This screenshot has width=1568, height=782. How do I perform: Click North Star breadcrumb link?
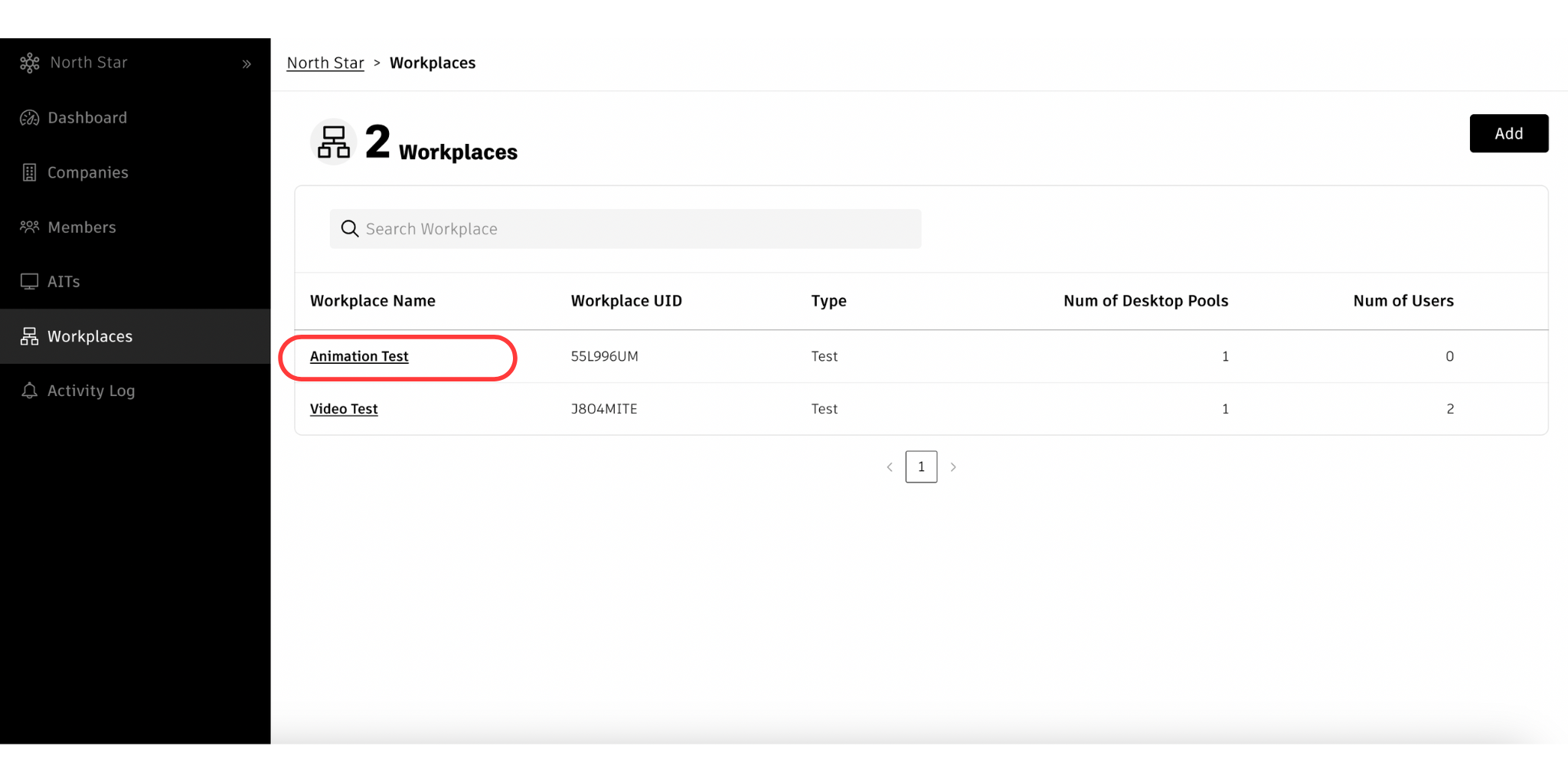coord(325,63)
